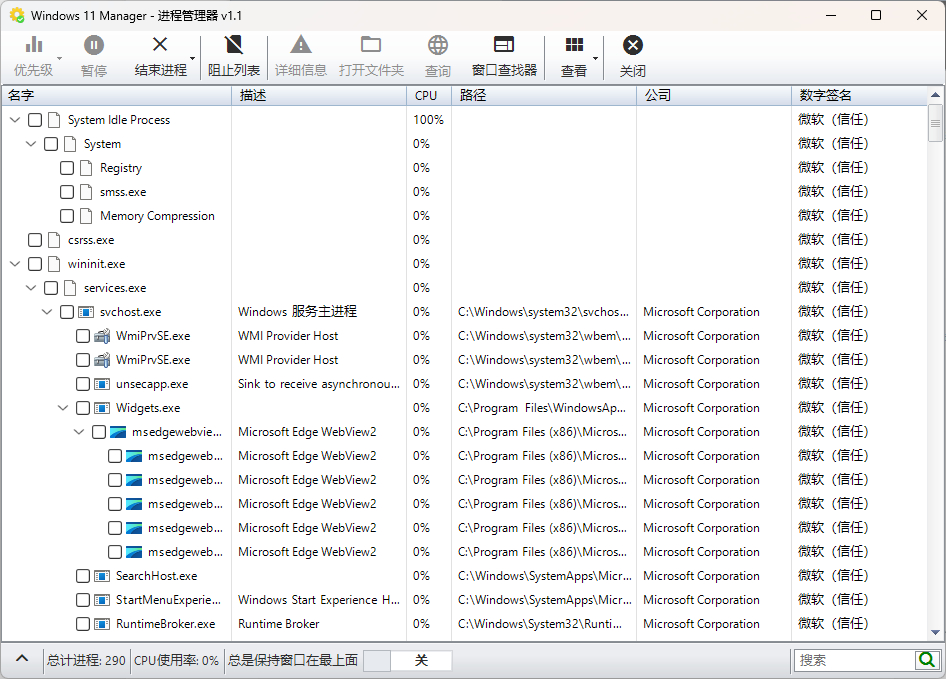Click the 优先级 priority bar-chart icon
Image resolution: width=946 pixels, height=679 pixels.
pos(34,45)
